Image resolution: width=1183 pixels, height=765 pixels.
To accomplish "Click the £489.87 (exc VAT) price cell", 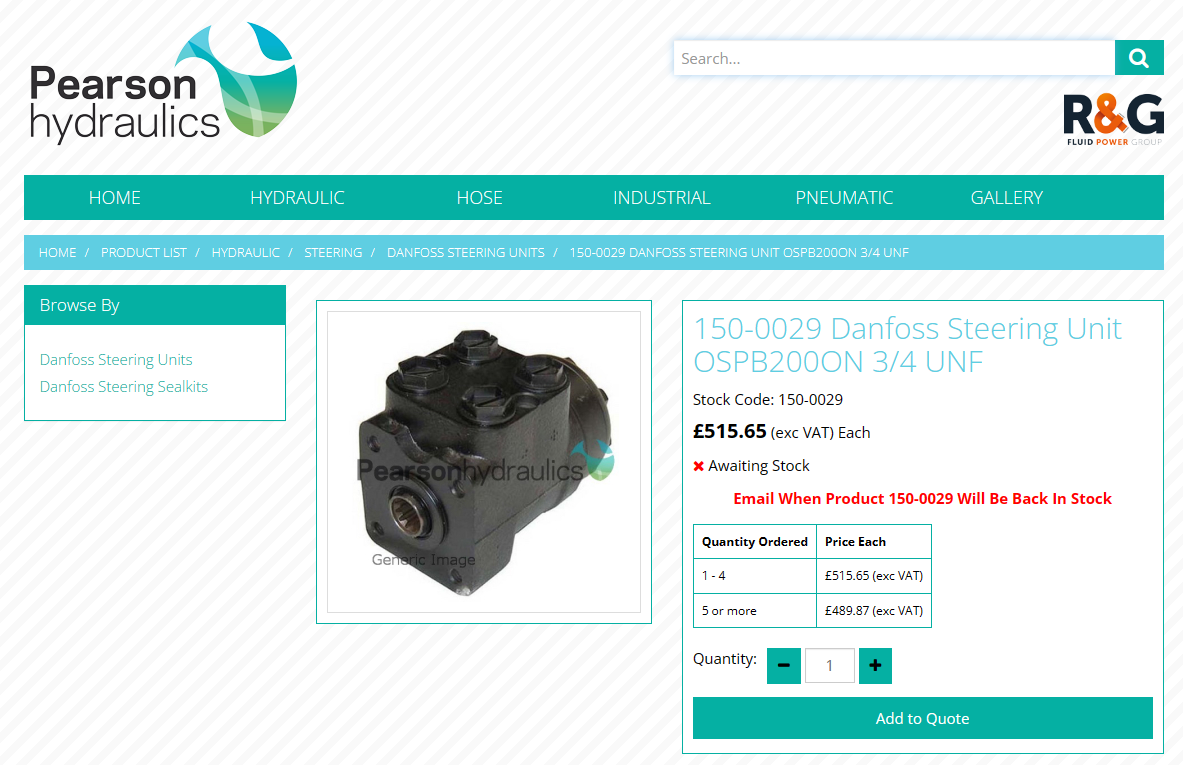I will click(874, 610).
